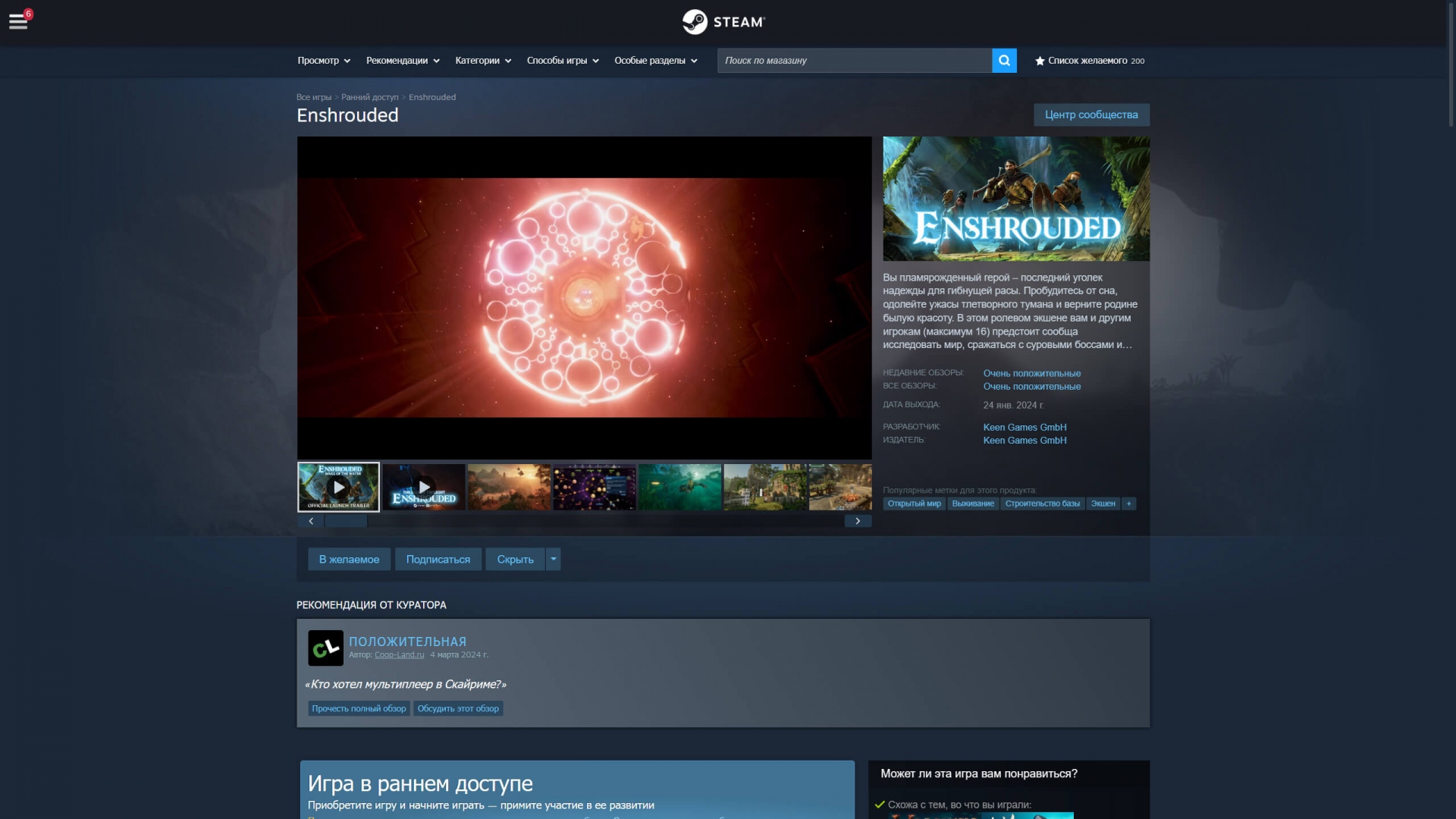
Task: Play the second Enshrouded trailer thumbnail
Action: tap(423, 487)
